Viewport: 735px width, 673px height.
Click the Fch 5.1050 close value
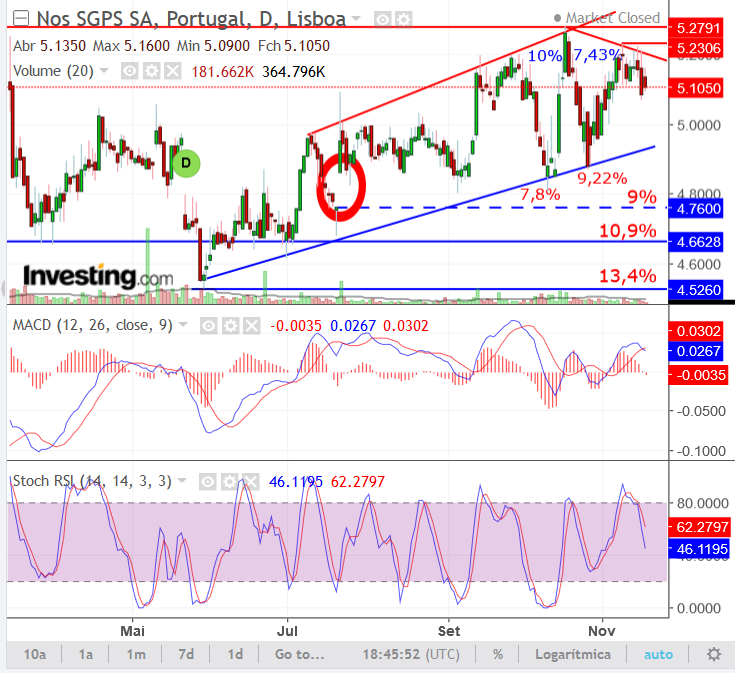tap(294, 46)
